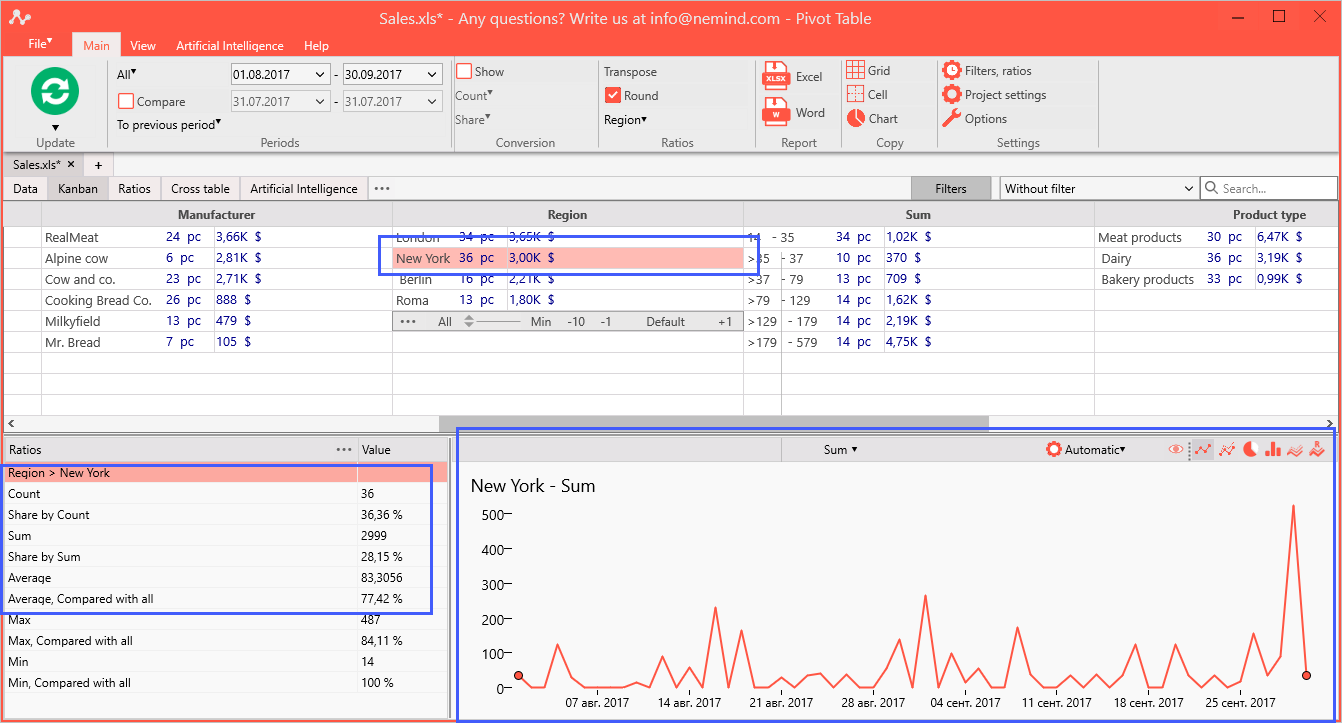Open the Options wrench tool
This screenshot has width=1342, height=723.
click(974, 119)
